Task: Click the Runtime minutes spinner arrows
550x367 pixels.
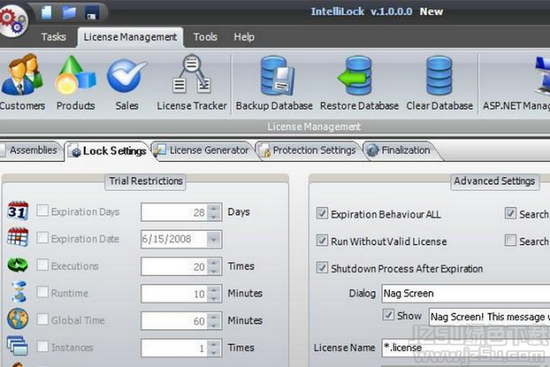Action: 213,294
